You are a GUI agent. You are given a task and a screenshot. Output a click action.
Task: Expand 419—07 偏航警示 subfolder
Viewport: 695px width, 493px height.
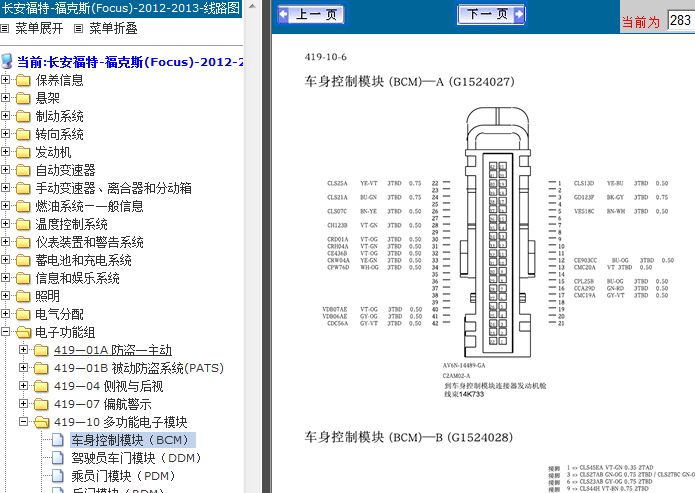(x=23, y=403)
